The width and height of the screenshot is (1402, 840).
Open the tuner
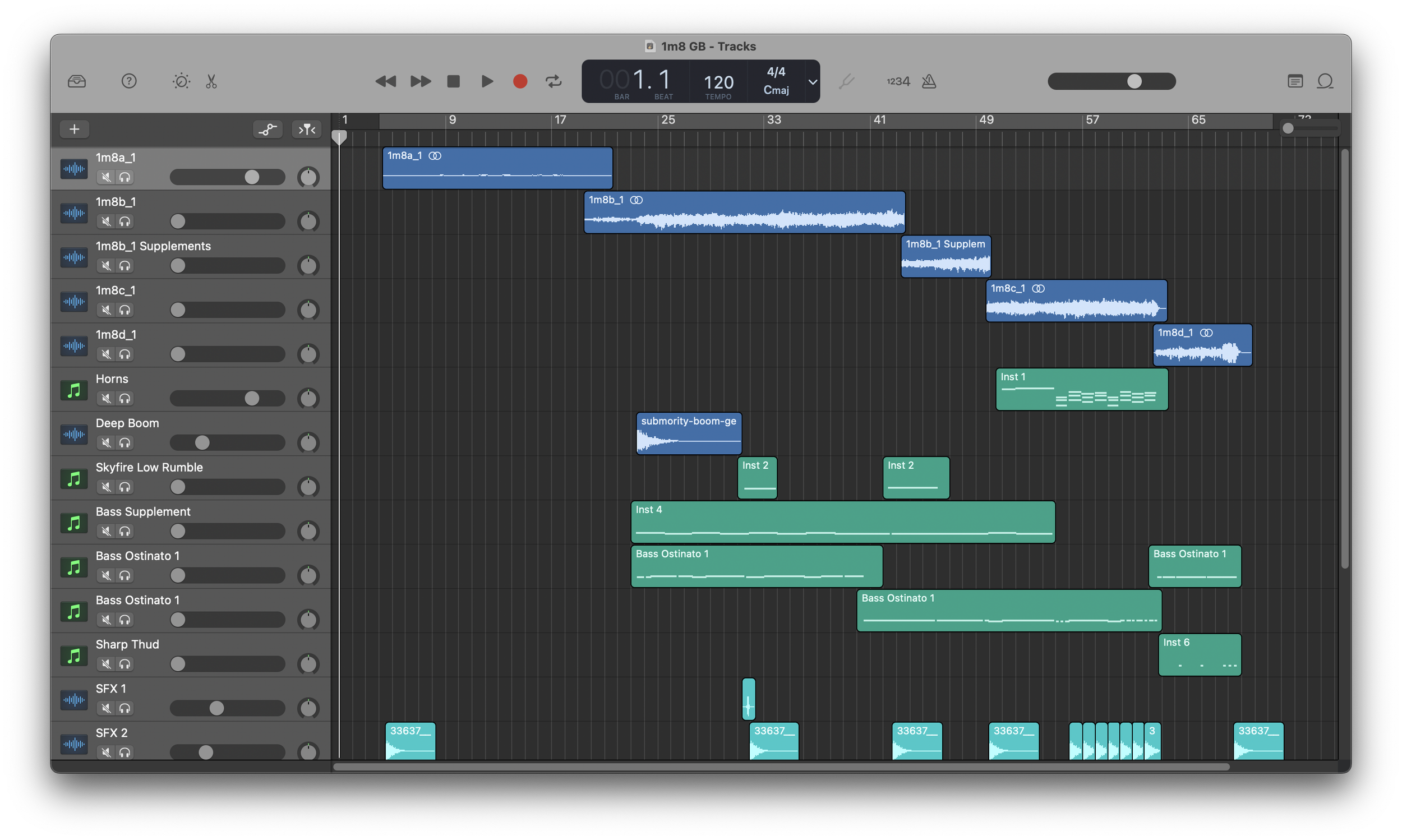846,81
